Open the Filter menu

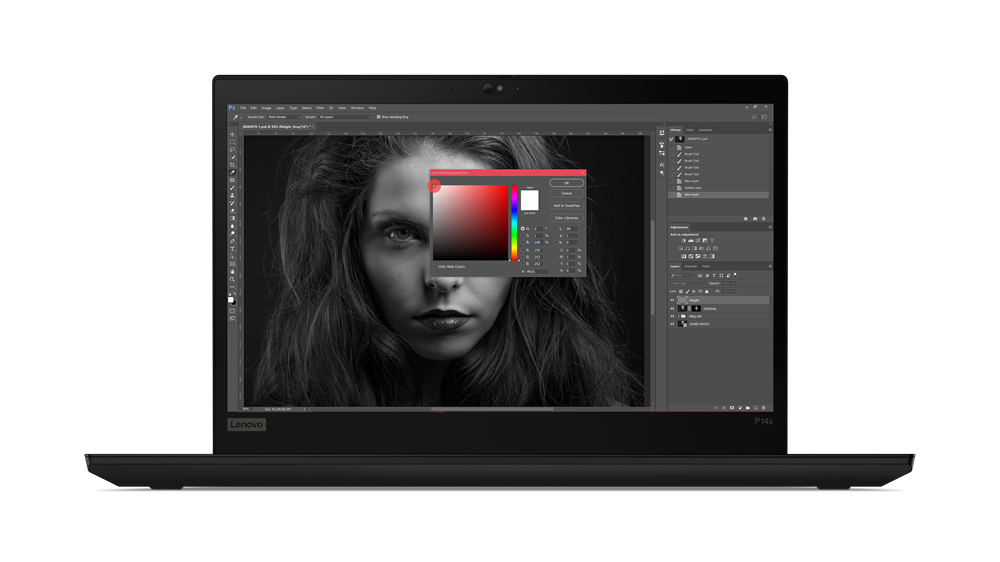[319, 107]
